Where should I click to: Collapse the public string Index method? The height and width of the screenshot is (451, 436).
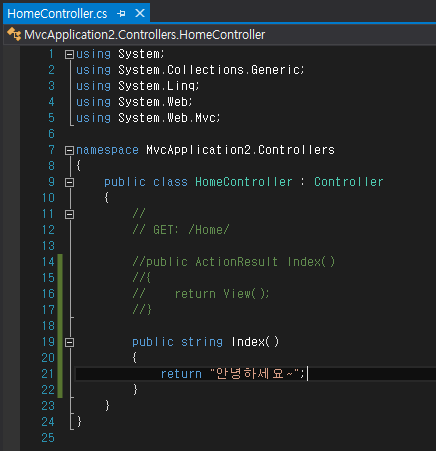click(69, 342)
